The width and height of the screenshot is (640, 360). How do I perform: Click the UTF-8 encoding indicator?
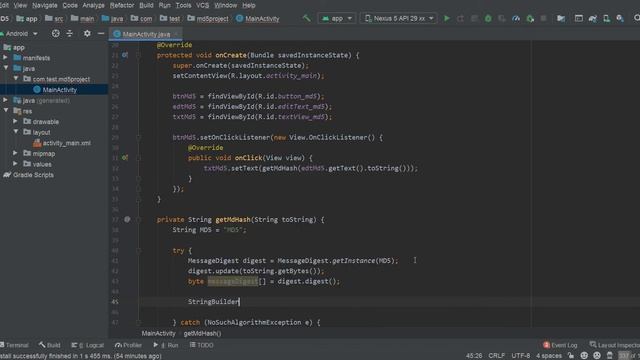[x=520, y=356]
